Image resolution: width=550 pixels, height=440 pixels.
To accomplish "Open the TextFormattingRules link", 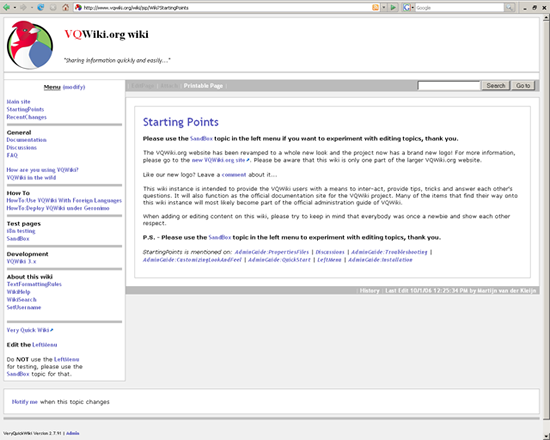I will coord(34,285).
